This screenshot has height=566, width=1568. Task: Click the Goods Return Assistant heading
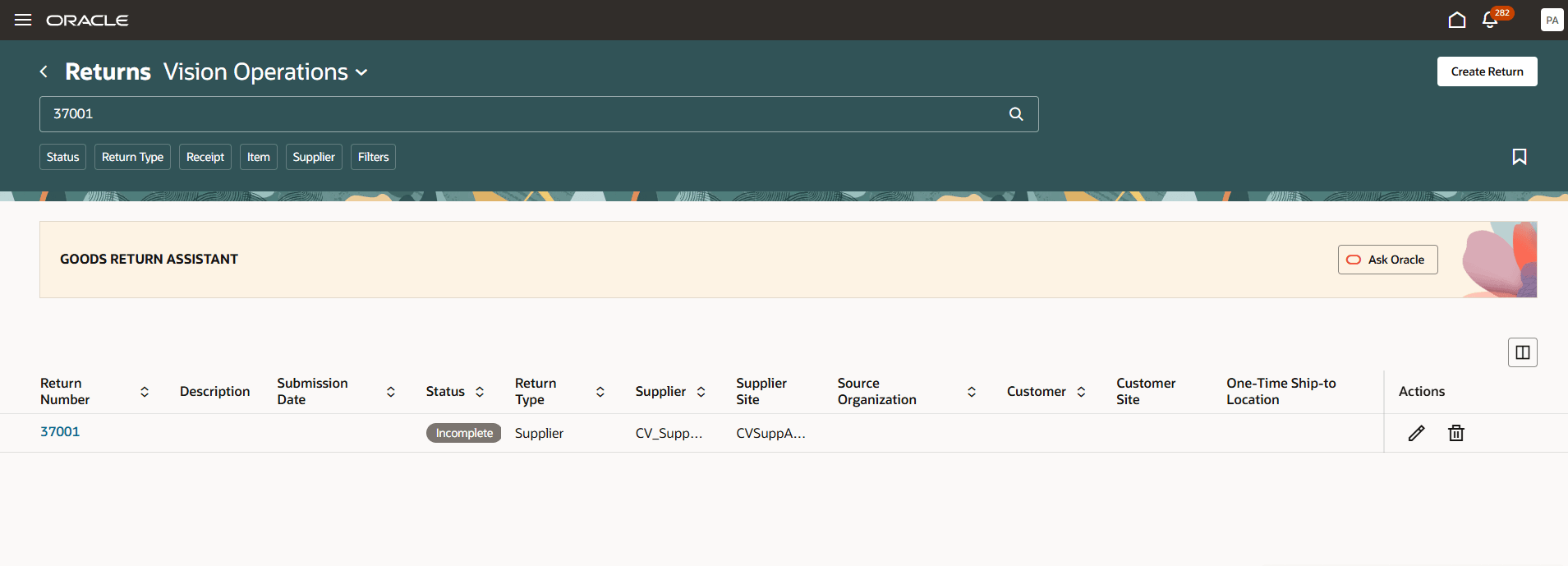tap(149, 259)
